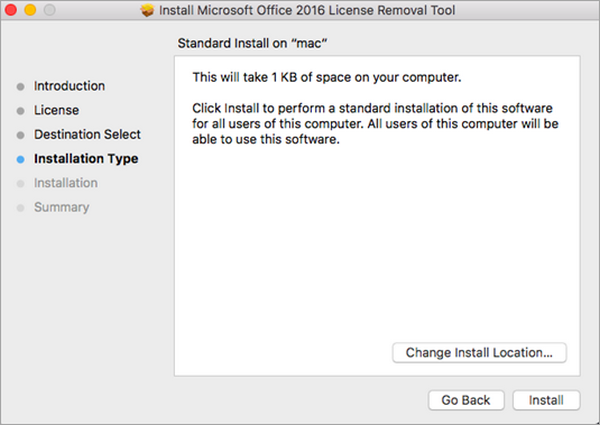Click the greyed Installation step label
Viewport: 600px width, 425px height.
[65, 183]
